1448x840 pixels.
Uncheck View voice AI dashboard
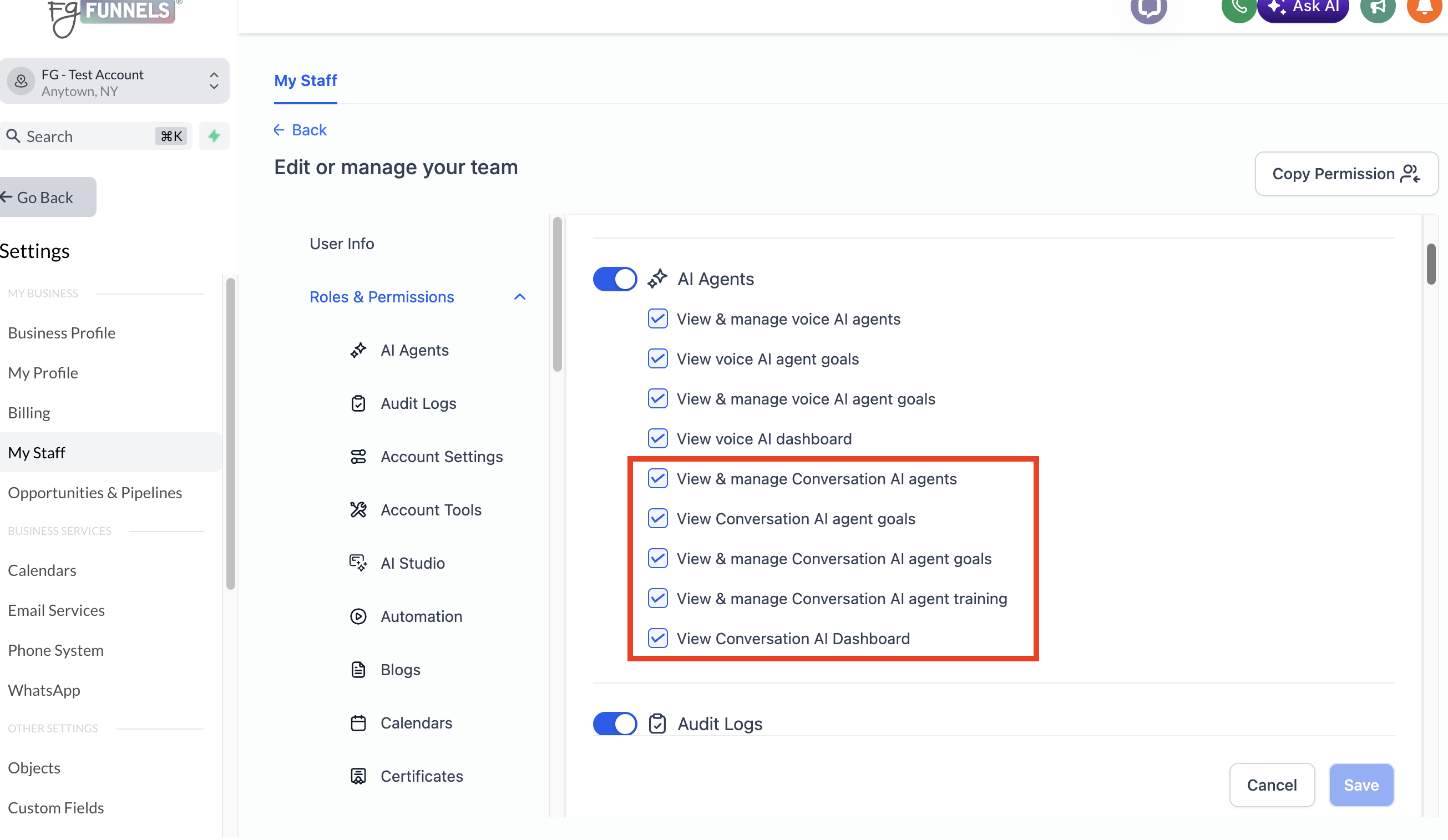[x=657, y=439]
